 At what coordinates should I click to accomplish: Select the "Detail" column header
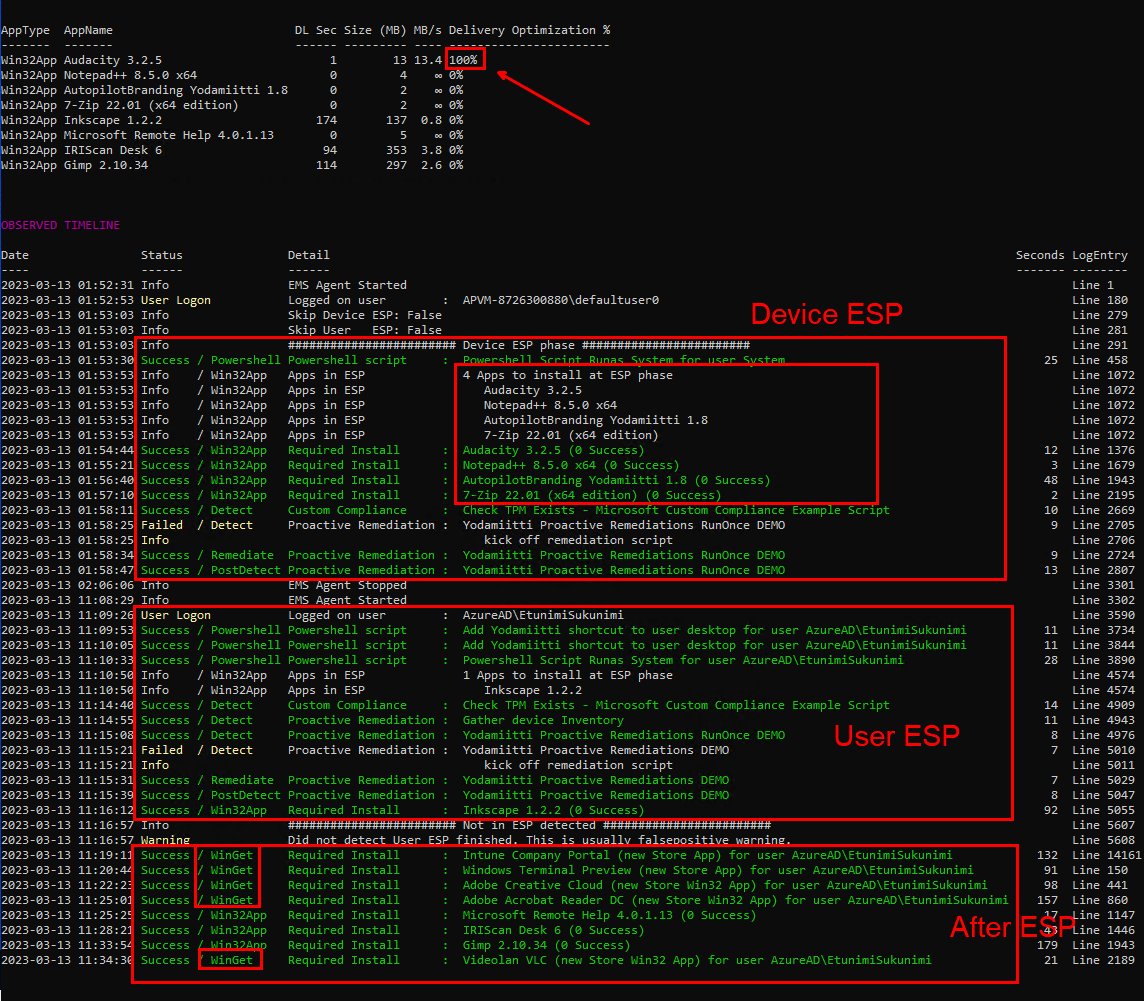(x=309, y=255)
